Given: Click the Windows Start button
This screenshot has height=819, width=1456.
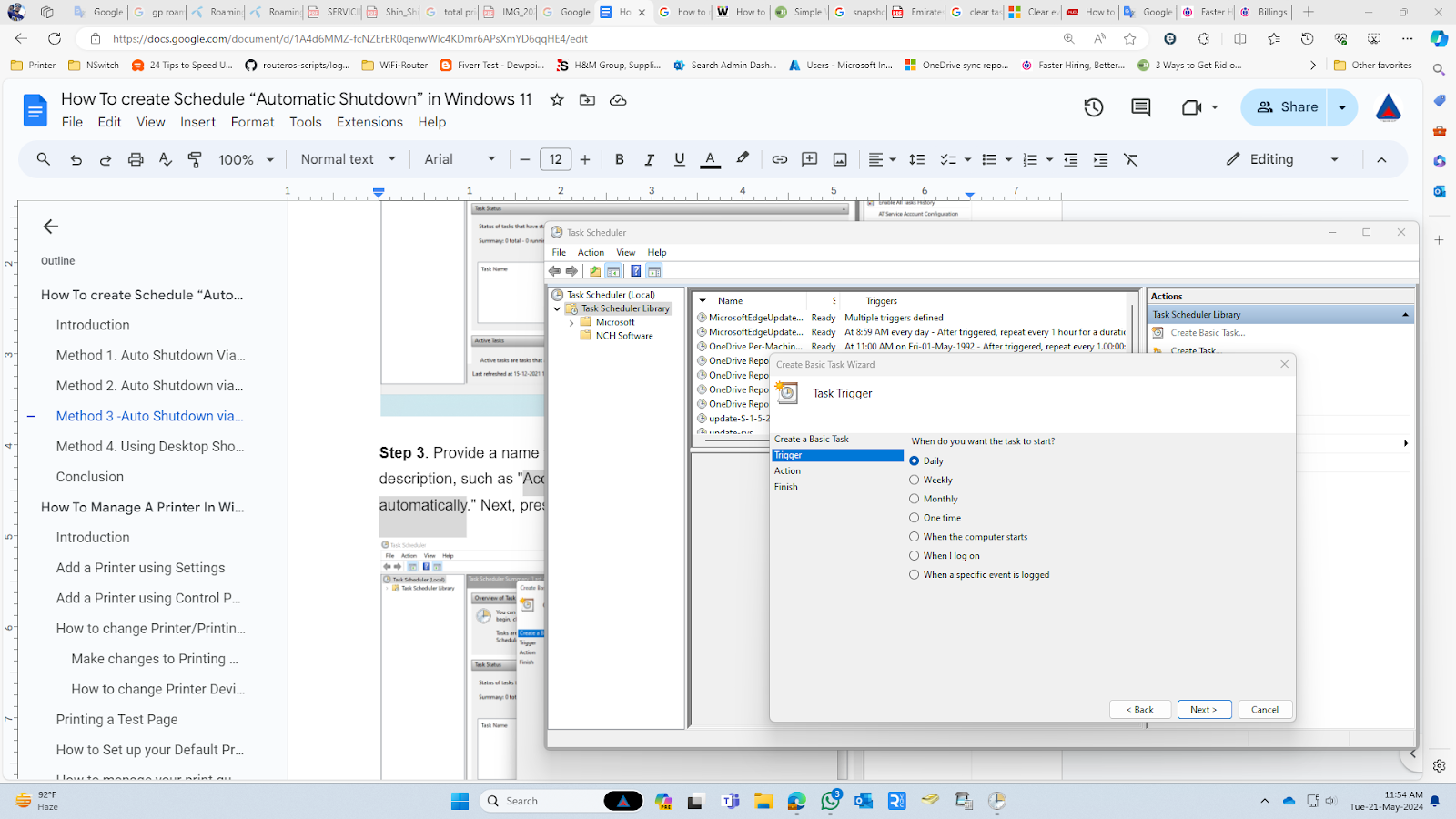Looking at the screenshot, I should pos(460,801).
